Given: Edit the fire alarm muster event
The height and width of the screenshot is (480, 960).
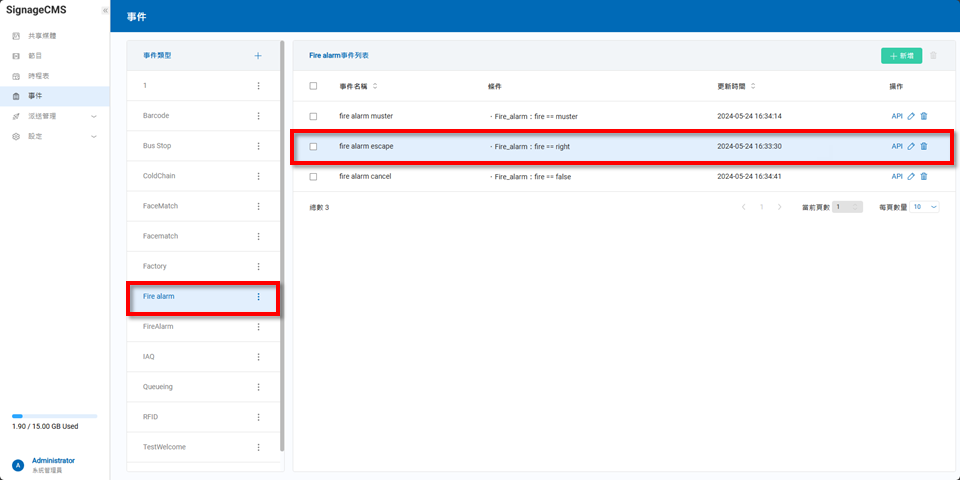Looking at the screenshot, I should (911, 116).
